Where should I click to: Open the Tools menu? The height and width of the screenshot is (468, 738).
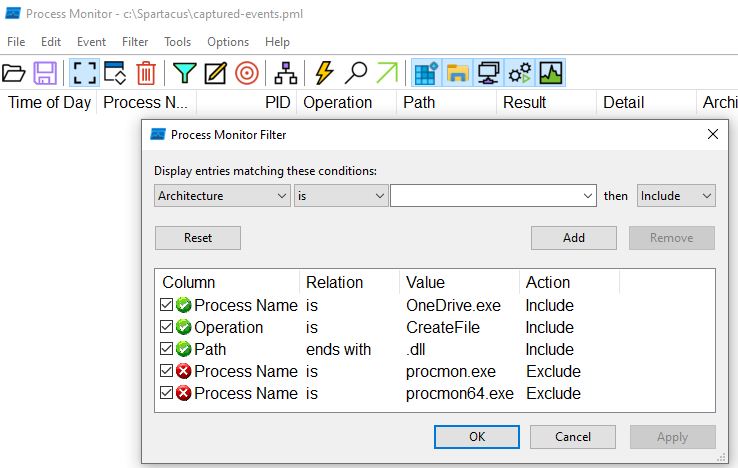tap(177, 42)
